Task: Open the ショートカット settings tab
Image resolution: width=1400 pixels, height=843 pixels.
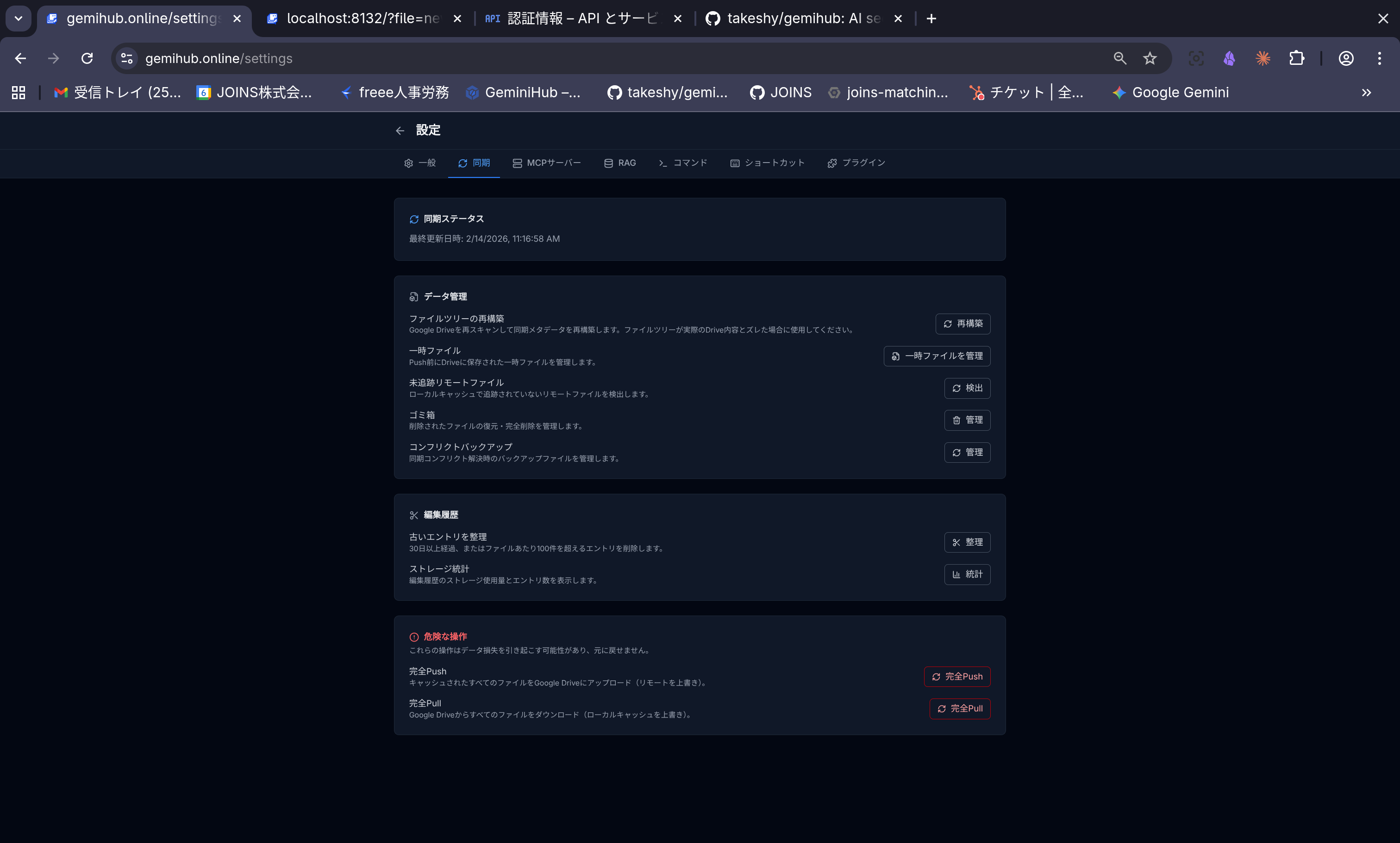Action: (767, 163)
